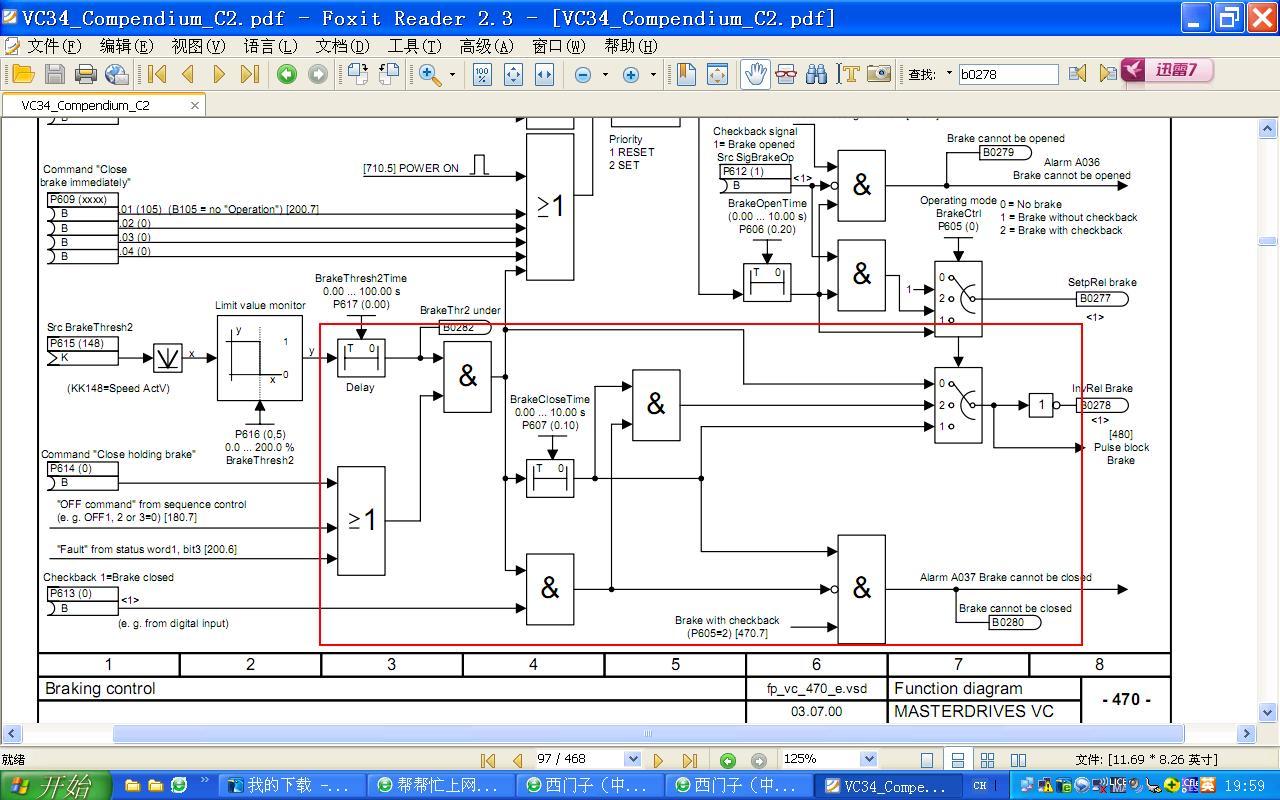Select the Typewriter text tool

849,74
